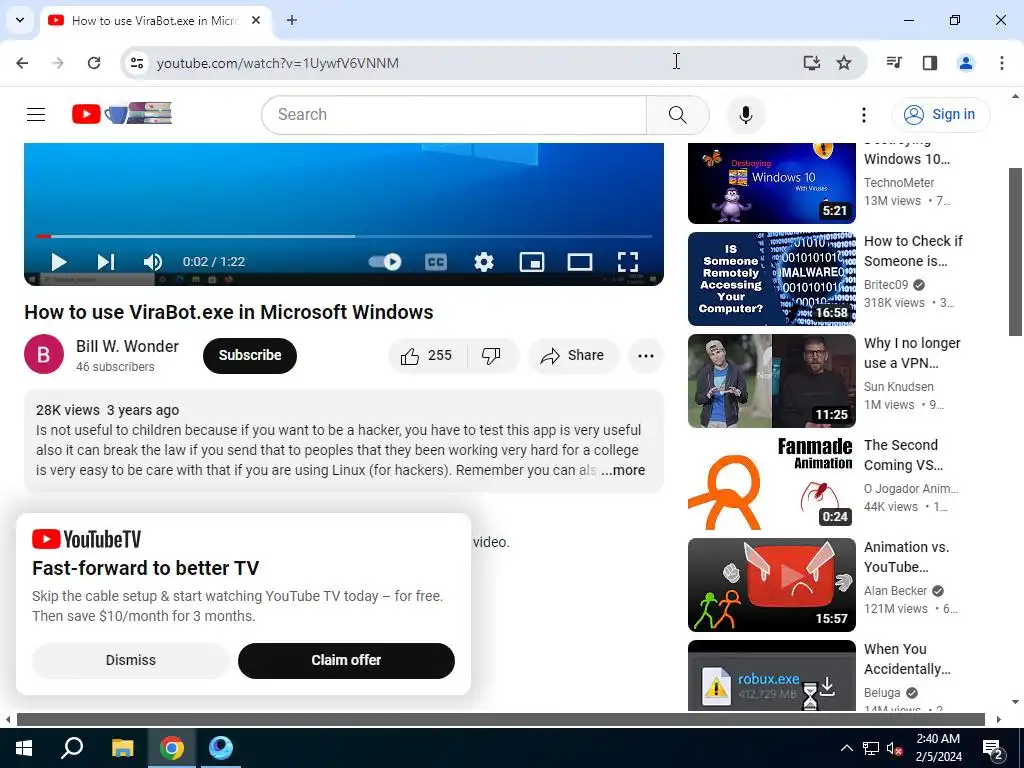Open Chrome side panel
The height and width of the screenshot is (768, 1024).
(x=930, y=63)
